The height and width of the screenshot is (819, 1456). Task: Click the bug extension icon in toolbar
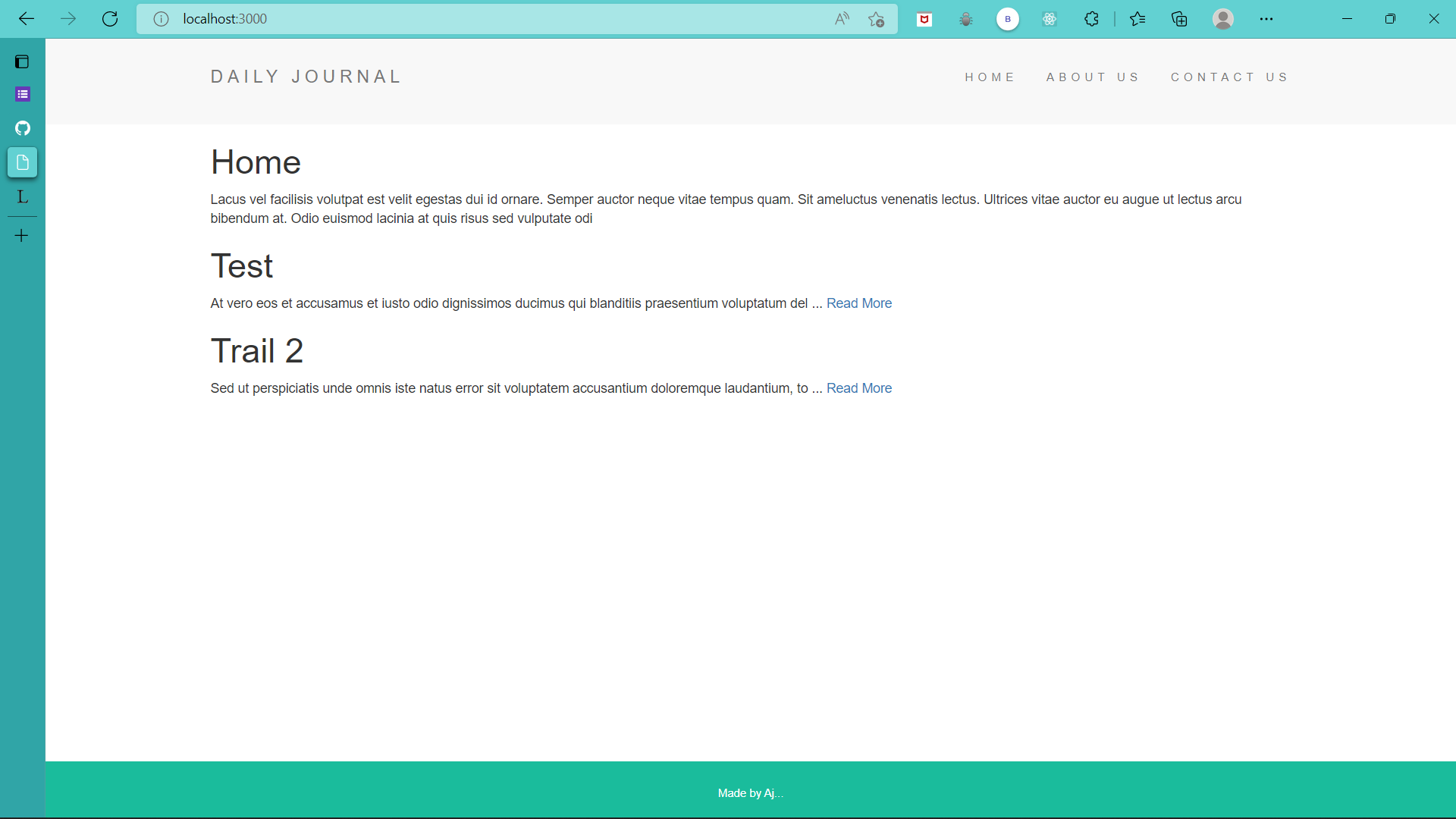[966, 19]
